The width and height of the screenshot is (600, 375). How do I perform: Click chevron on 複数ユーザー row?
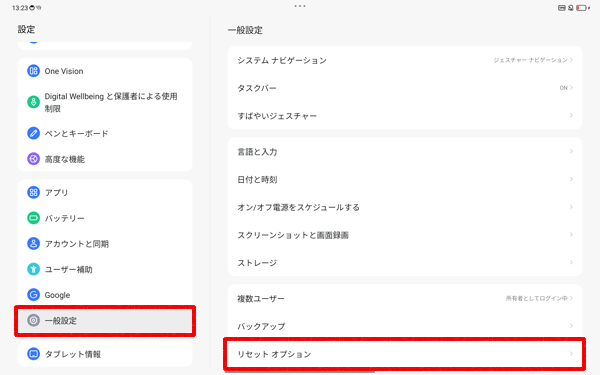click(571, 298)
